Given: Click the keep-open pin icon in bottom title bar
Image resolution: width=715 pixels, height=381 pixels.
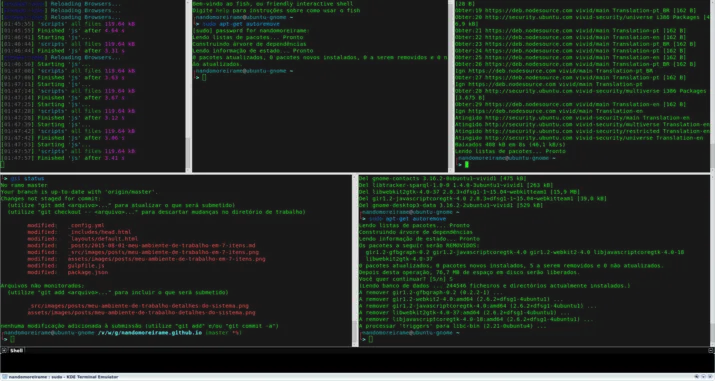Looking at the screenshot, I should pos(696,377).
